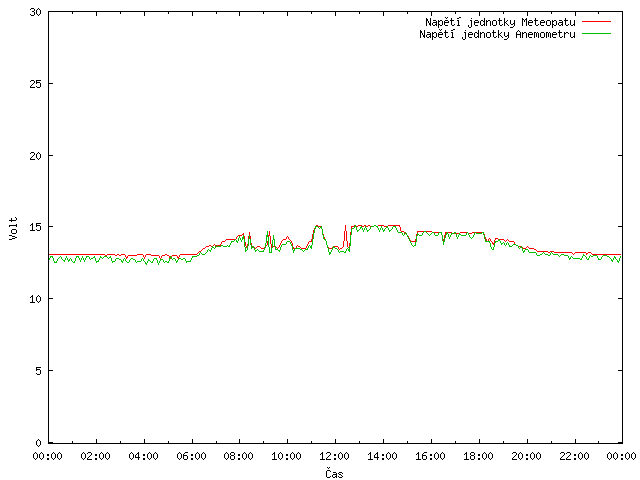
Task: Click the 08:00 time tick label
Action: [x=239, y=456]
